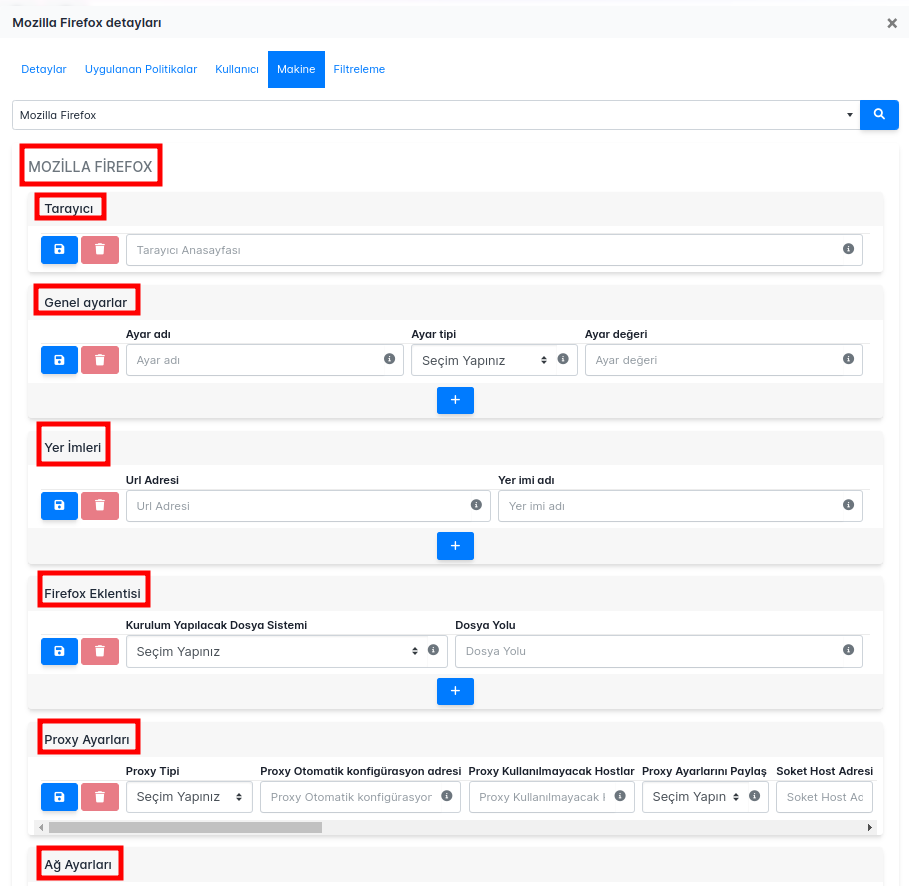Image resolution: width=909 pixels, height=886 pixels.
Task: Click the Soket Host Adresi input
Action: pos(824,797)
